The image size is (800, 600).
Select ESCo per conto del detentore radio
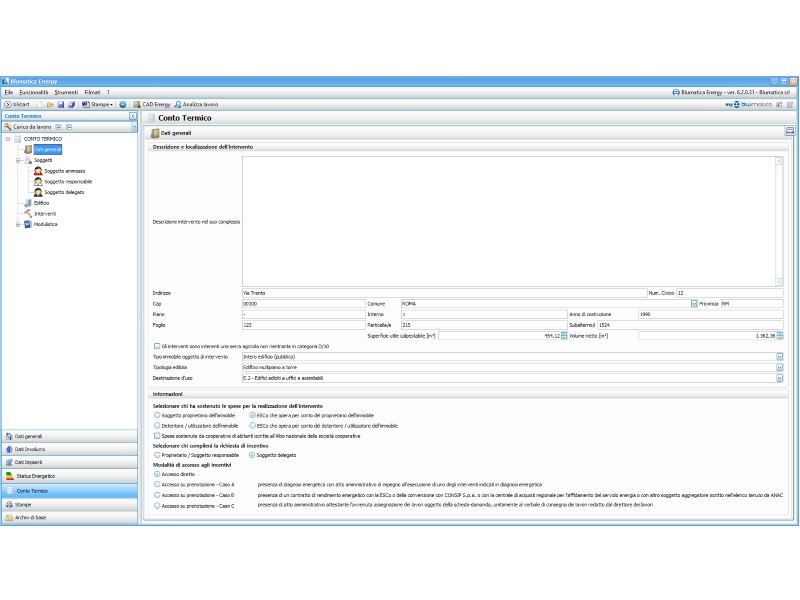click(252, 426)
